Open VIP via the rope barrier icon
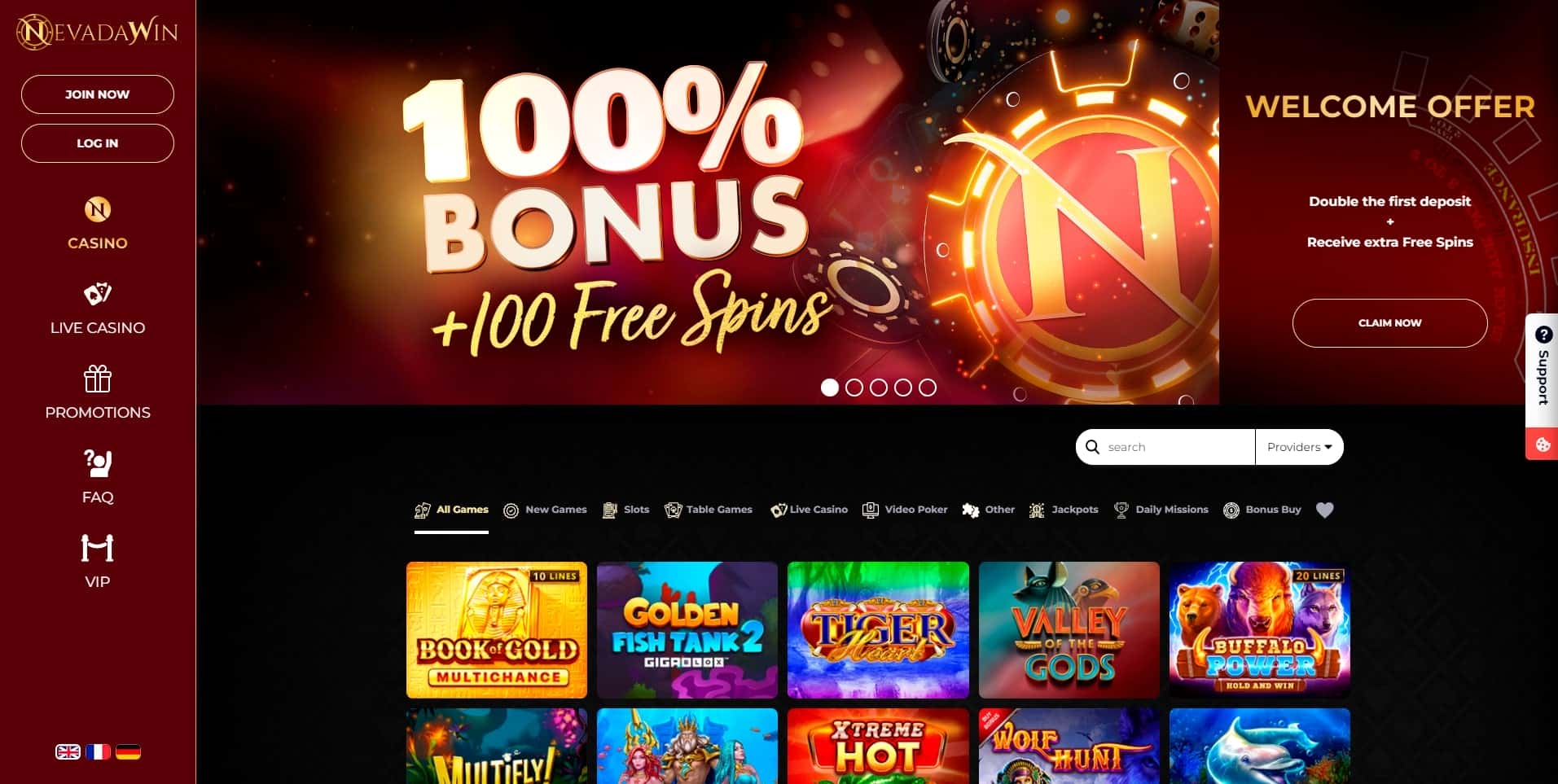The image size is (1558, 784). 98,548
